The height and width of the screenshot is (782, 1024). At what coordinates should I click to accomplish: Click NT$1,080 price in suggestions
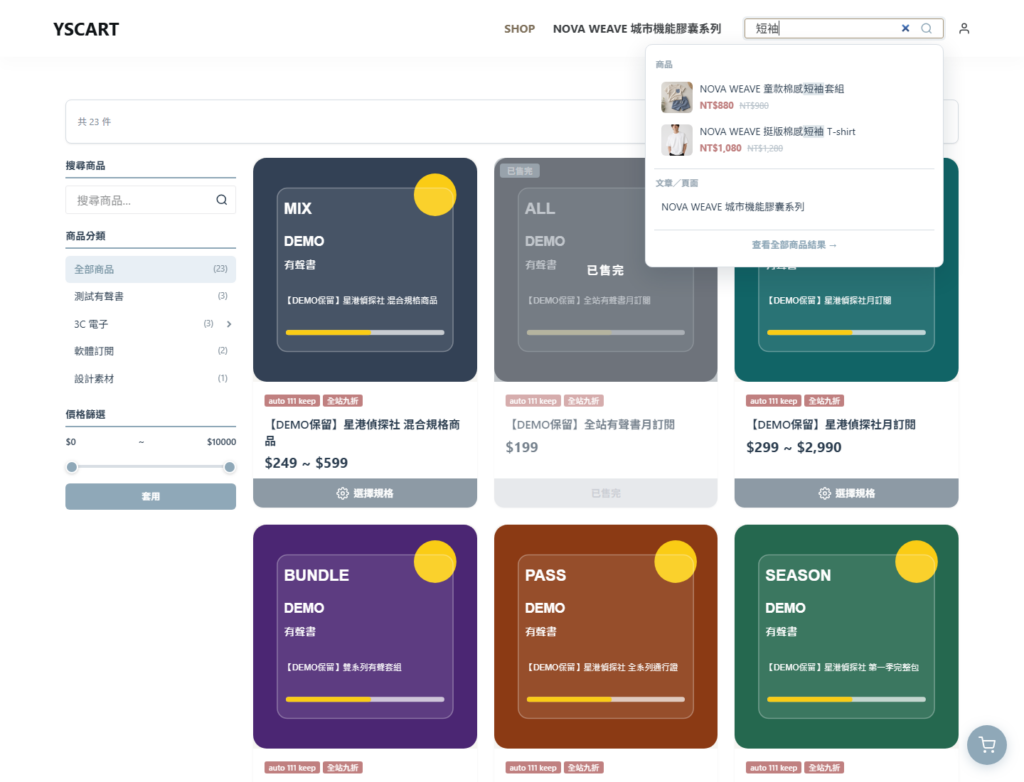click(x=720, y=148)
